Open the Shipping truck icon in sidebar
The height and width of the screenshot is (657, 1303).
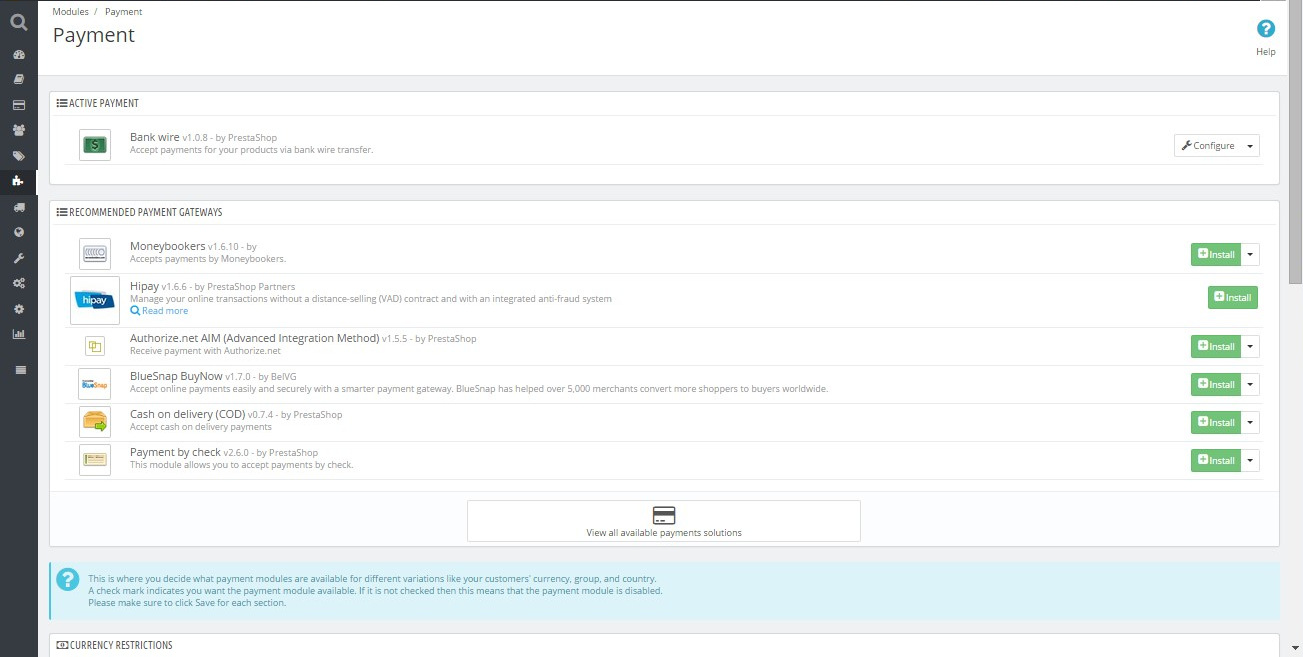(x=18, y=207)
